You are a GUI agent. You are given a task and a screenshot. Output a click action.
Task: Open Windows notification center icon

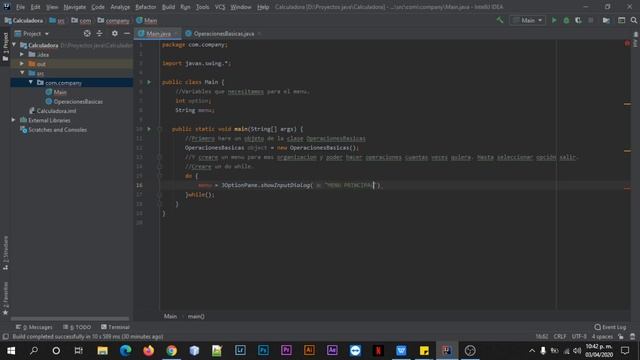coord(625,350)
